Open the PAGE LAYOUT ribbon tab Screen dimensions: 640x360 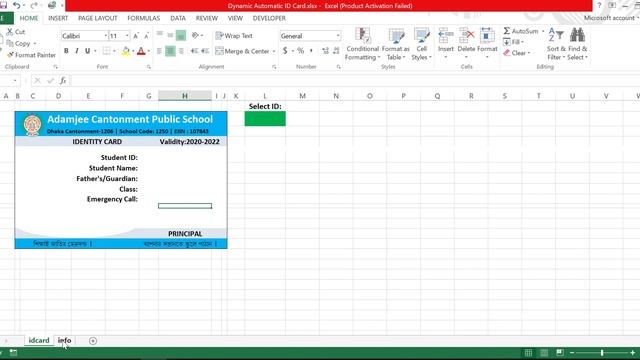pyautogui.click(x=98, y=18)
